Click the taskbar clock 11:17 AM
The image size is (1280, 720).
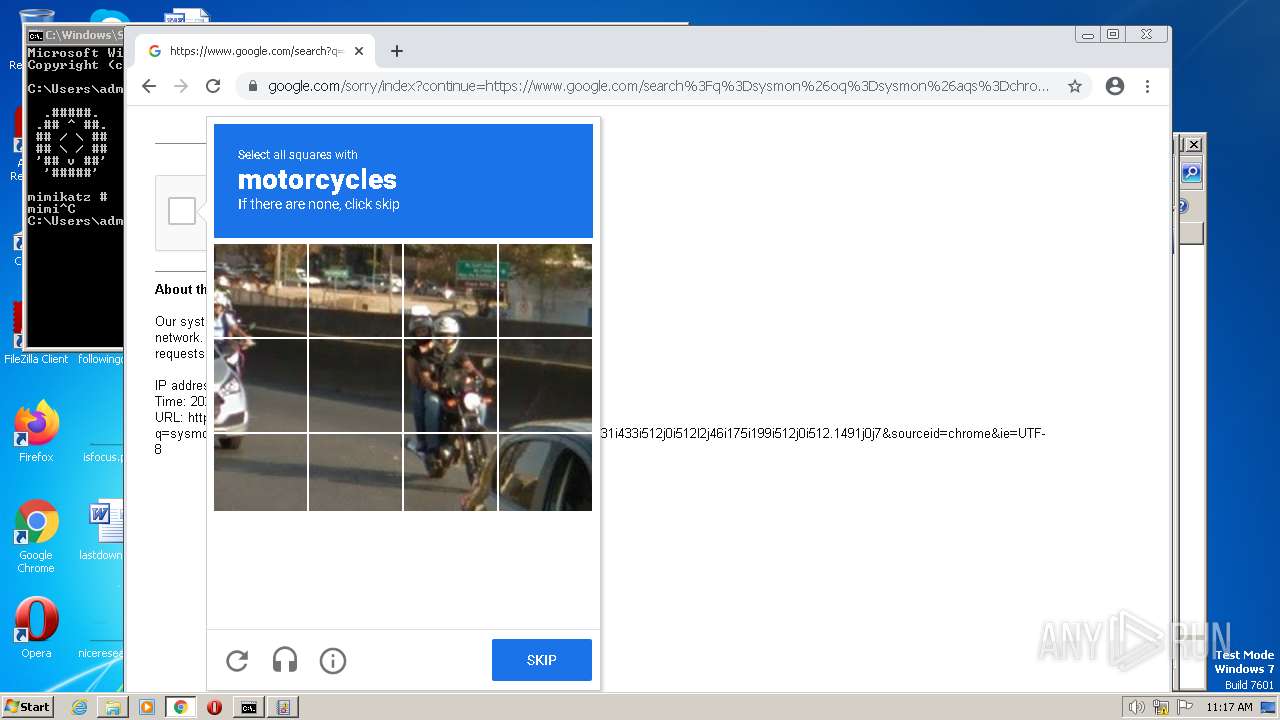pyautogui.click(x=1229, y=707)
